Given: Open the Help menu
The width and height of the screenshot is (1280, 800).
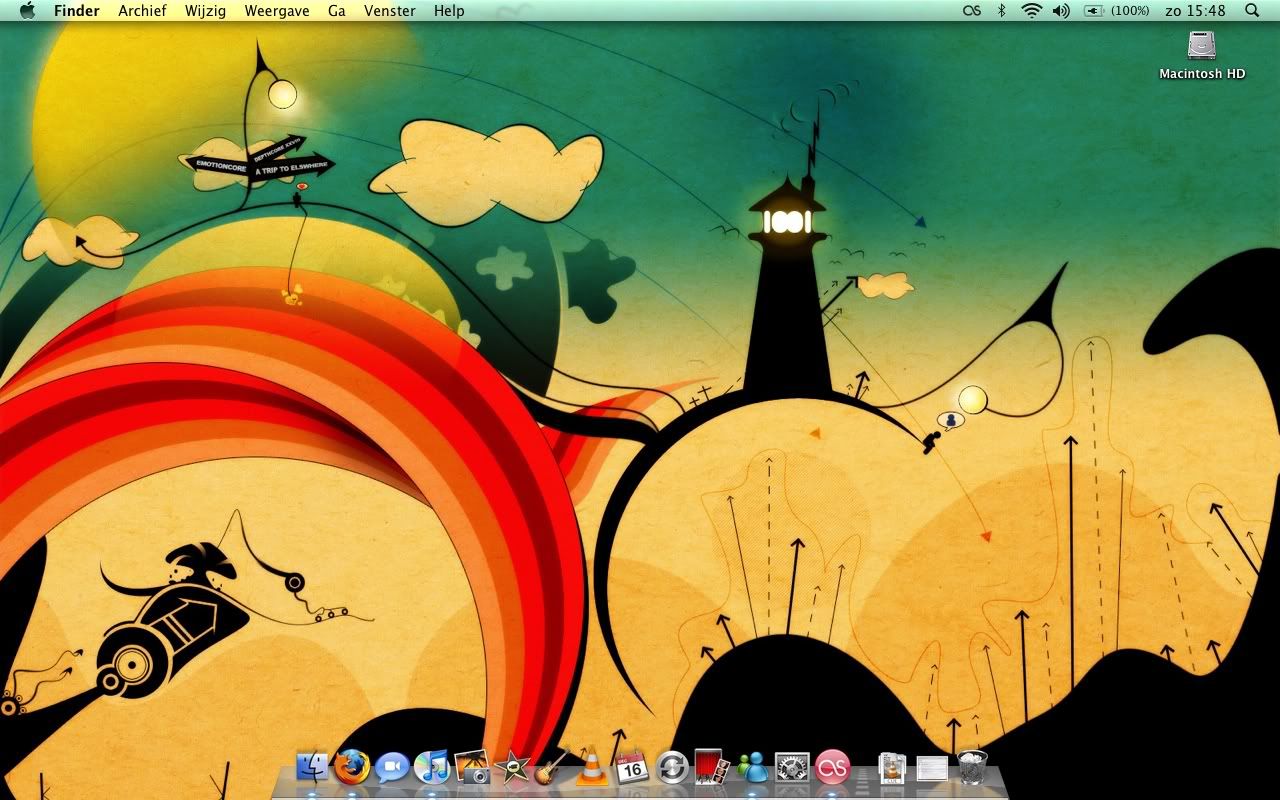Looking at the screenshot, I should pyautogui.click(x=449, y=11).
